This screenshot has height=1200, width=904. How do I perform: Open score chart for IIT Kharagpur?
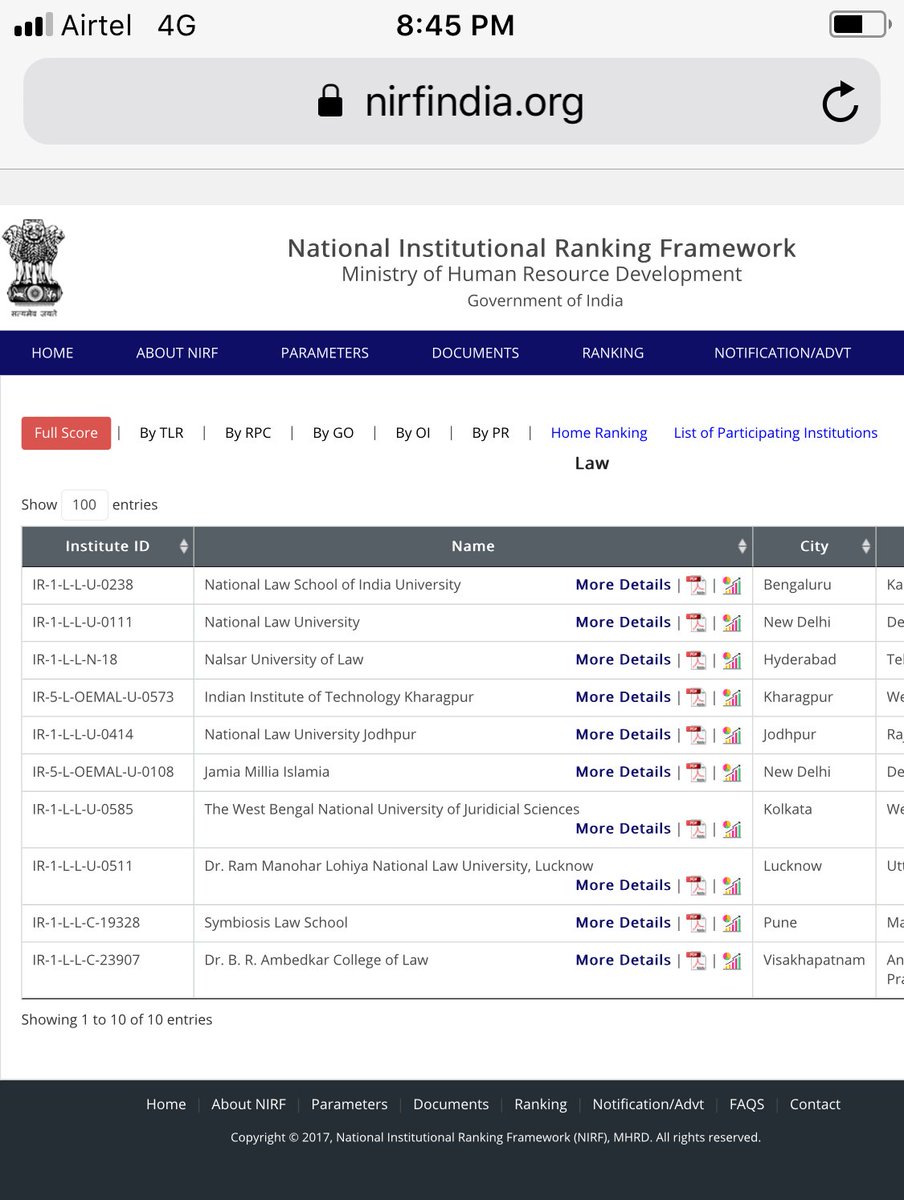(732, 697)
